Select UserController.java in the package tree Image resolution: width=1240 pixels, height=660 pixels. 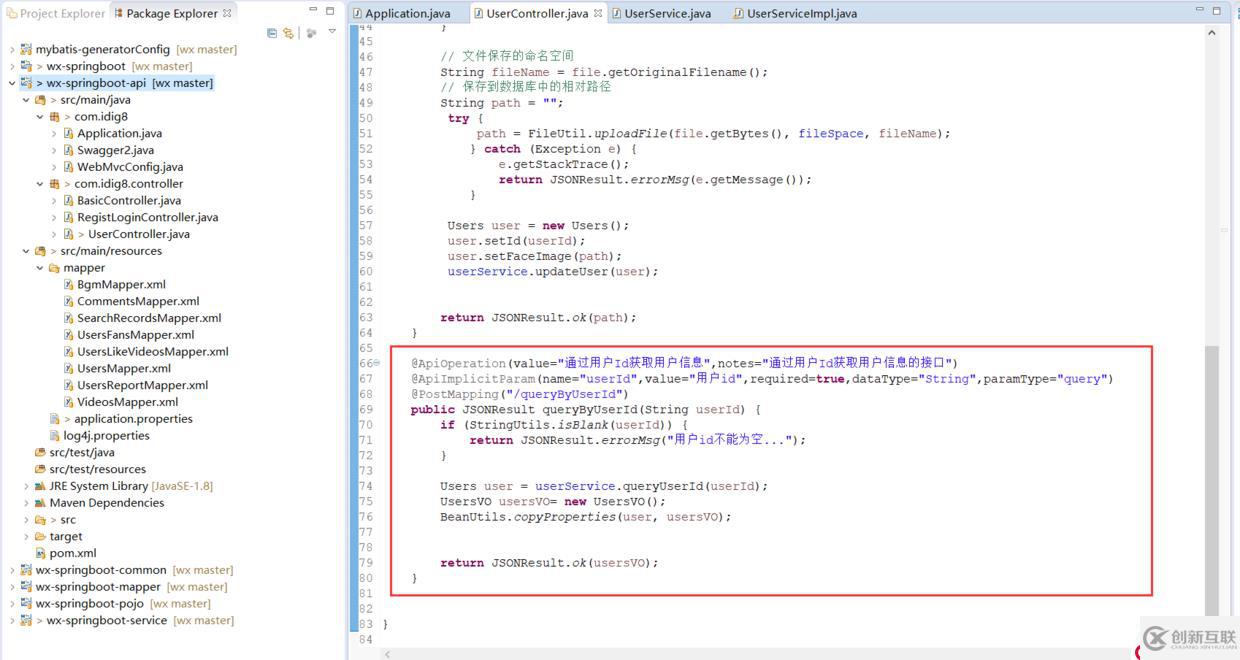139,234
